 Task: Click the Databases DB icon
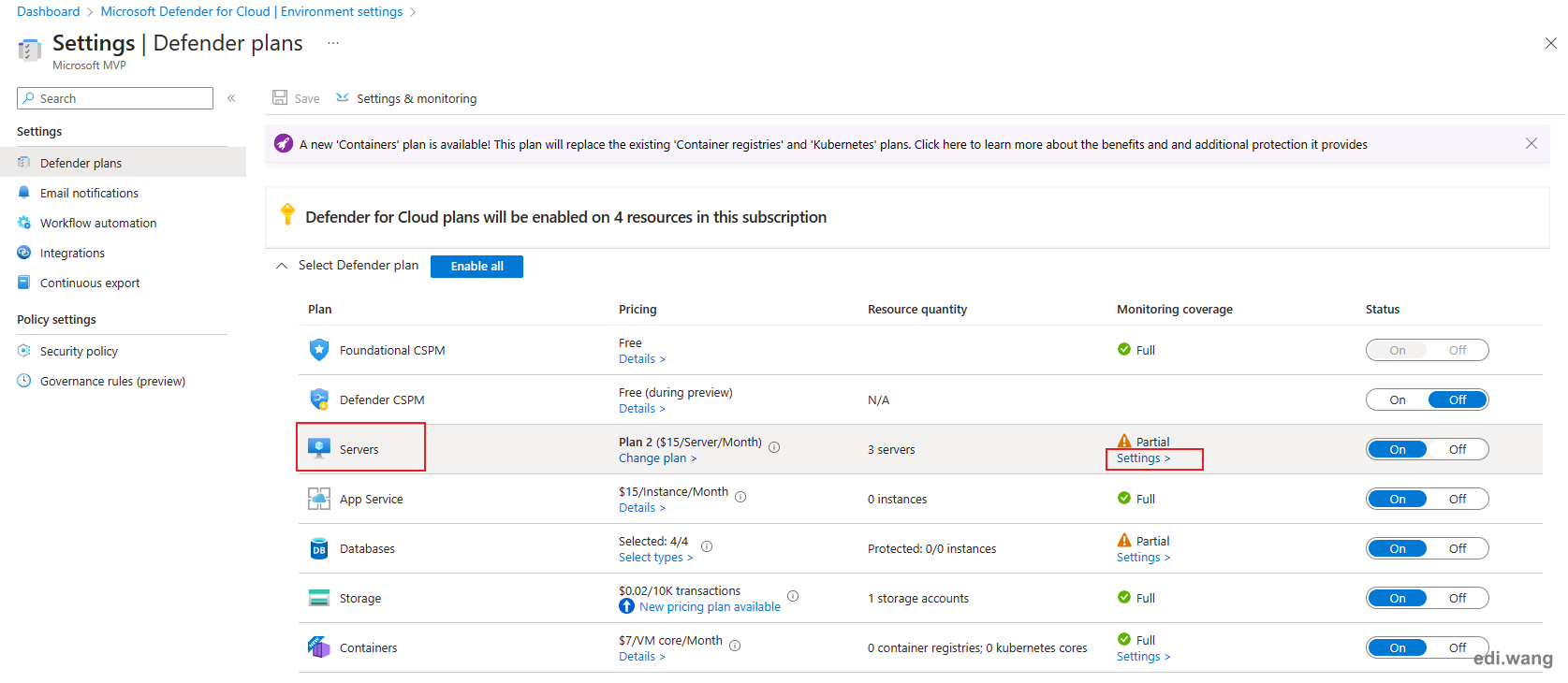[319, 548]
